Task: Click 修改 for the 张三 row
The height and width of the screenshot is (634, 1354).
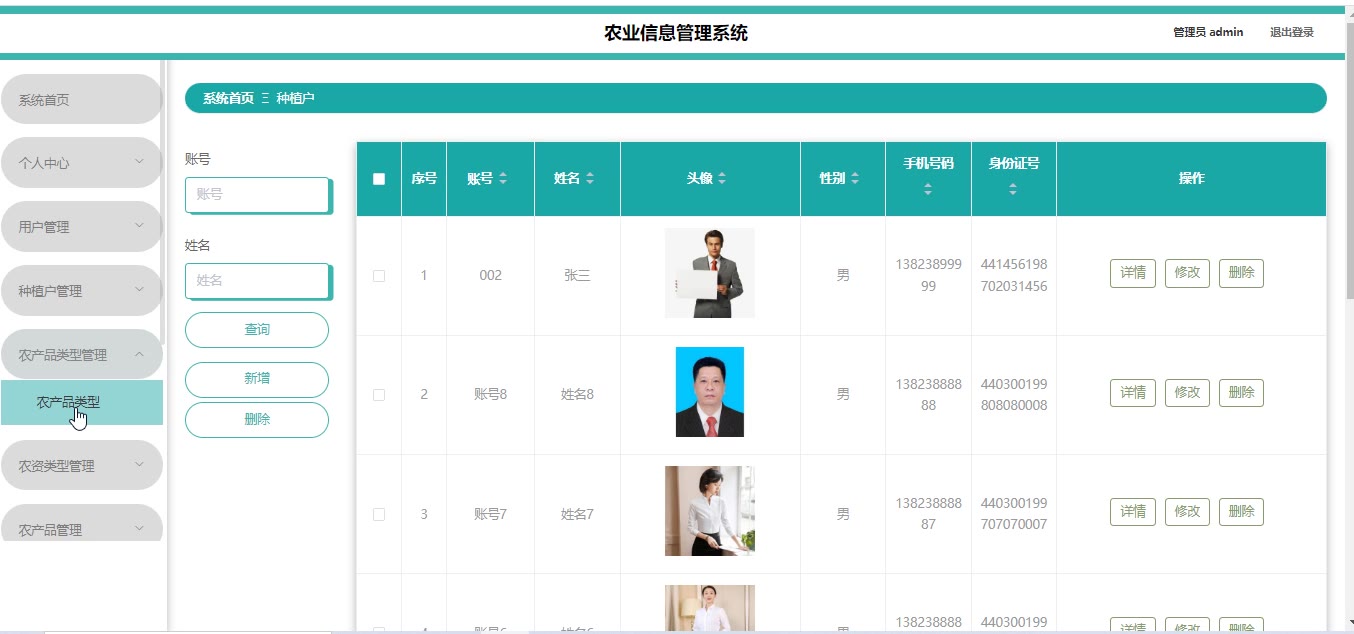Action: [1187, 273]
